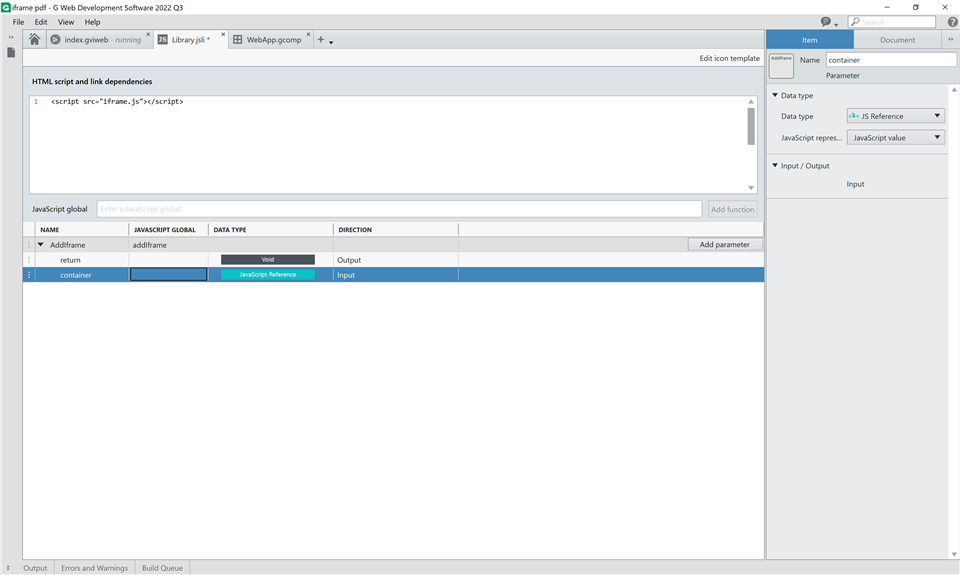
Task: Click the feedback speech bubble icon
Action: (x=826, y=22)
